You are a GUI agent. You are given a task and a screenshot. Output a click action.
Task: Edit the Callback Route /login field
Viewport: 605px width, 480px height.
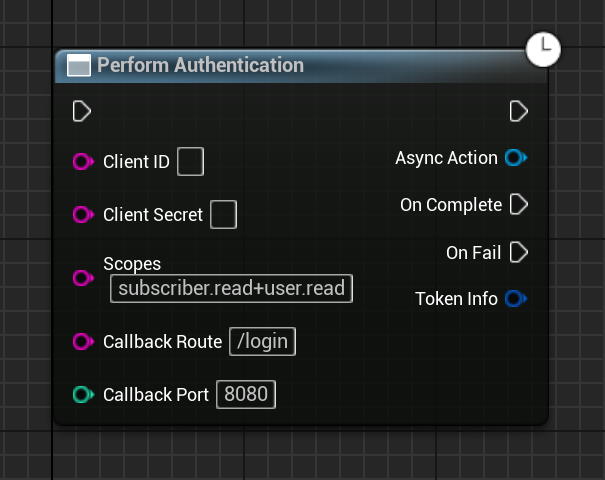[263, 341]
